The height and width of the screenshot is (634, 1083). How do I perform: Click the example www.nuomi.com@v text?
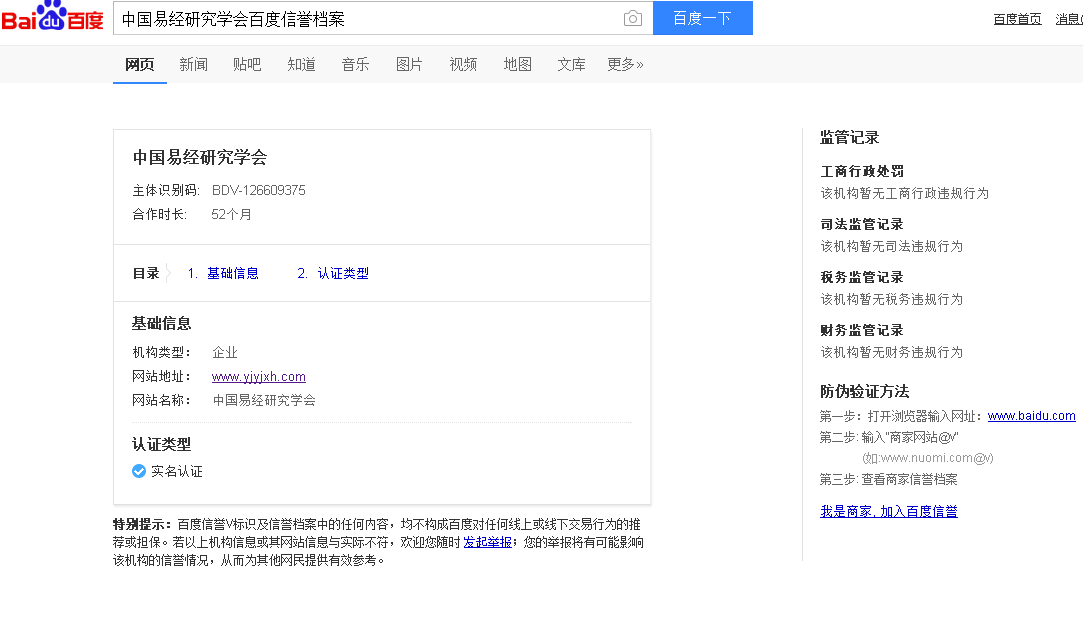coord(928,458)
